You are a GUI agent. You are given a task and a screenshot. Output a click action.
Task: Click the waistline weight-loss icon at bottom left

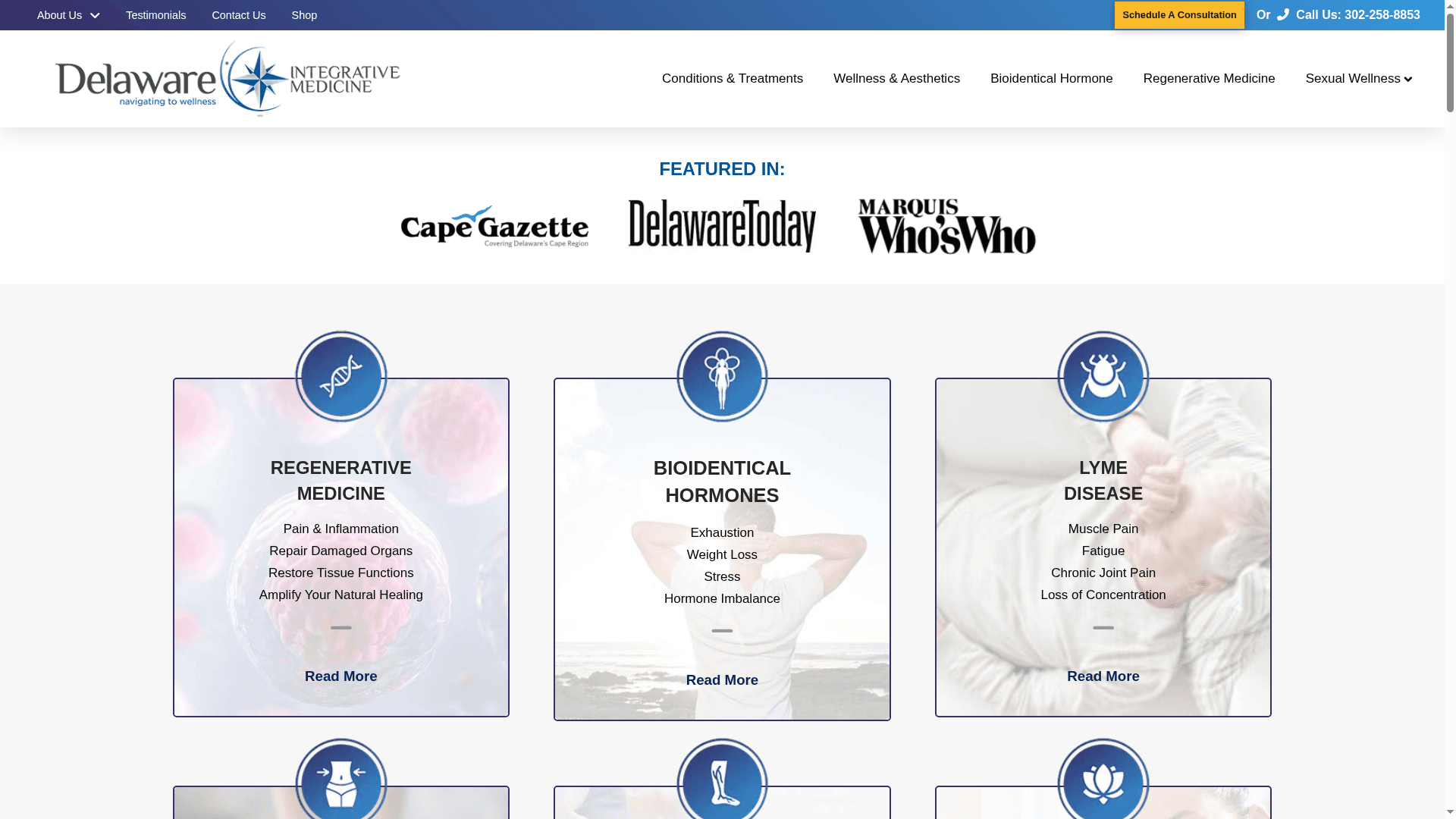click(x=340, y=781)
